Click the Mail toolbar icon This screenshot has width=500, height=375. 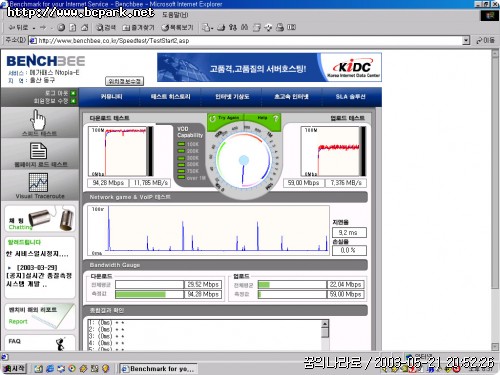[206, 28]
